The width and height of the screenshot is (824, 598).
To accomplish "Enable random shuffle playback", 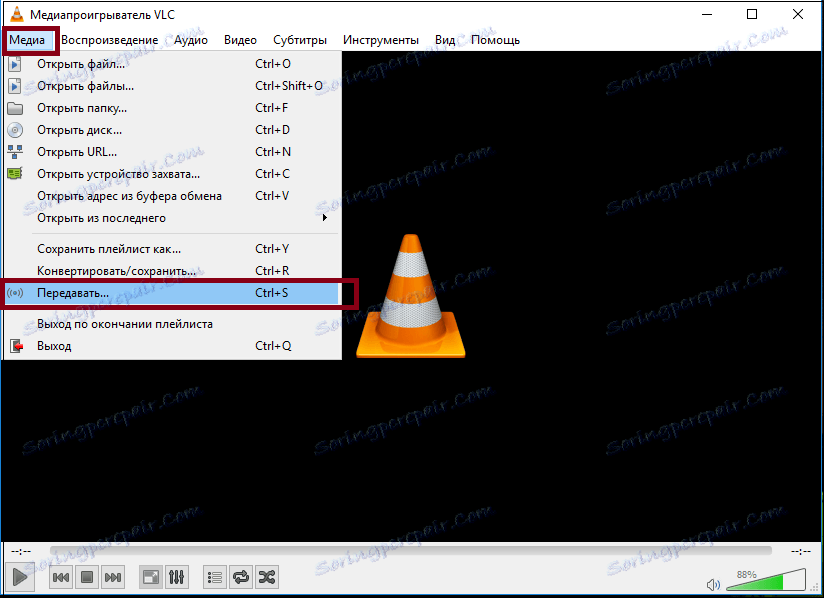I will [266, 576].
